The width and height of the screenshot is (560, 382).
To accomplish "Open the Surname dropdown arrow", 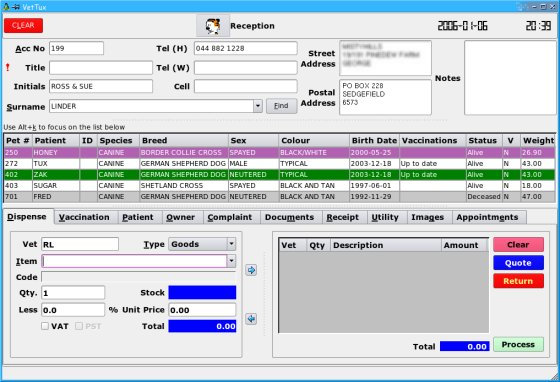I will 258,106.
